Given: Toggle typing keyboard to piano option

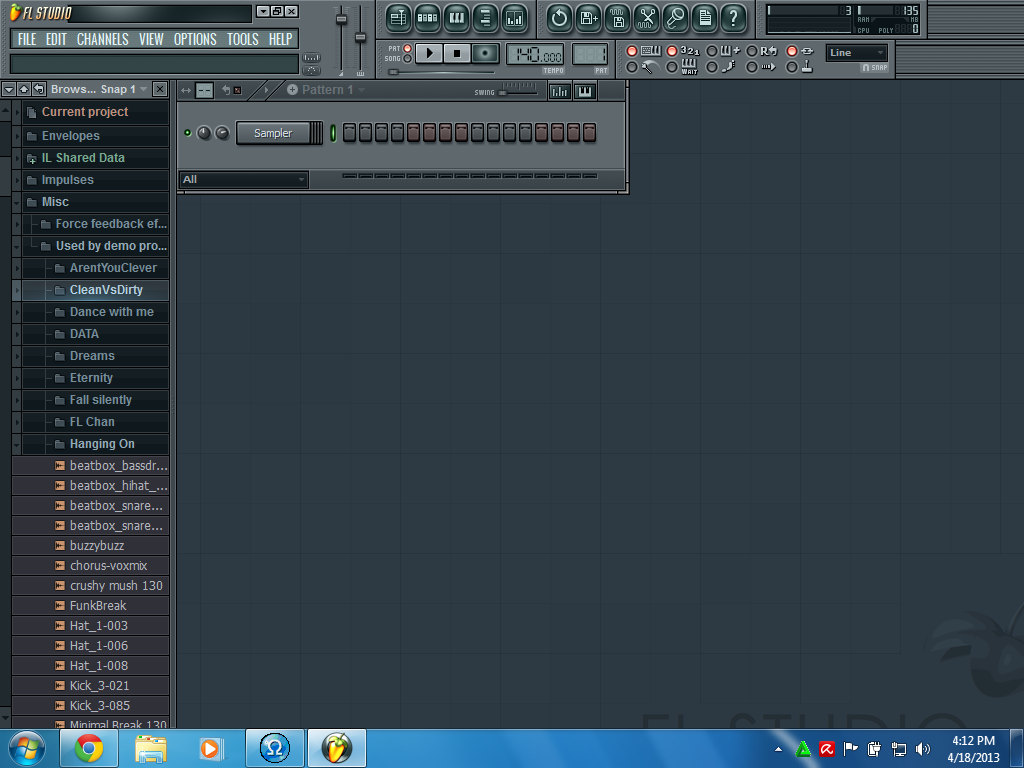Looking at the screenshot, I should [632, 51].
